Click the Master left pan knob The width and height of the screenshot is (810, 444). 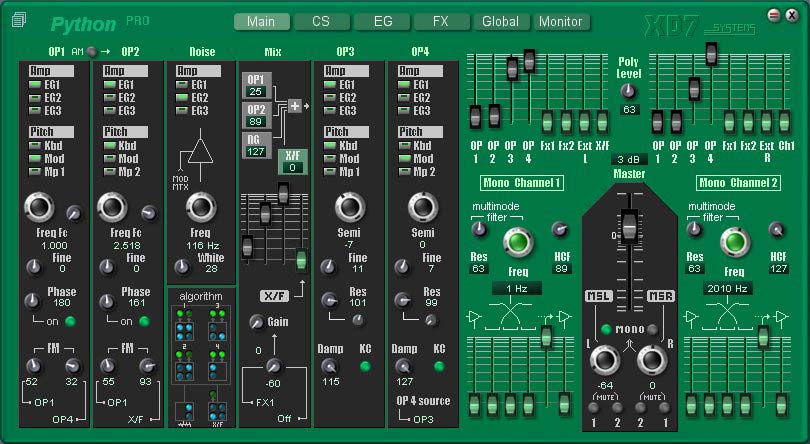pos(605,360)
